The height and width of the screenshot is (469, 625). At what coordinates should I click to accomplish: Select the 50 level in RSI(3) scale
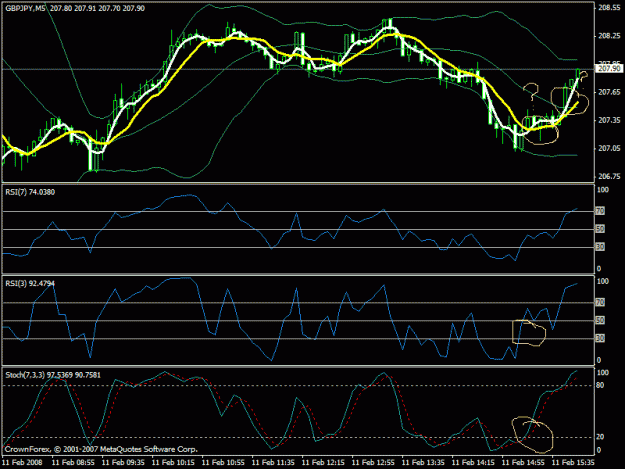point(600,320)
